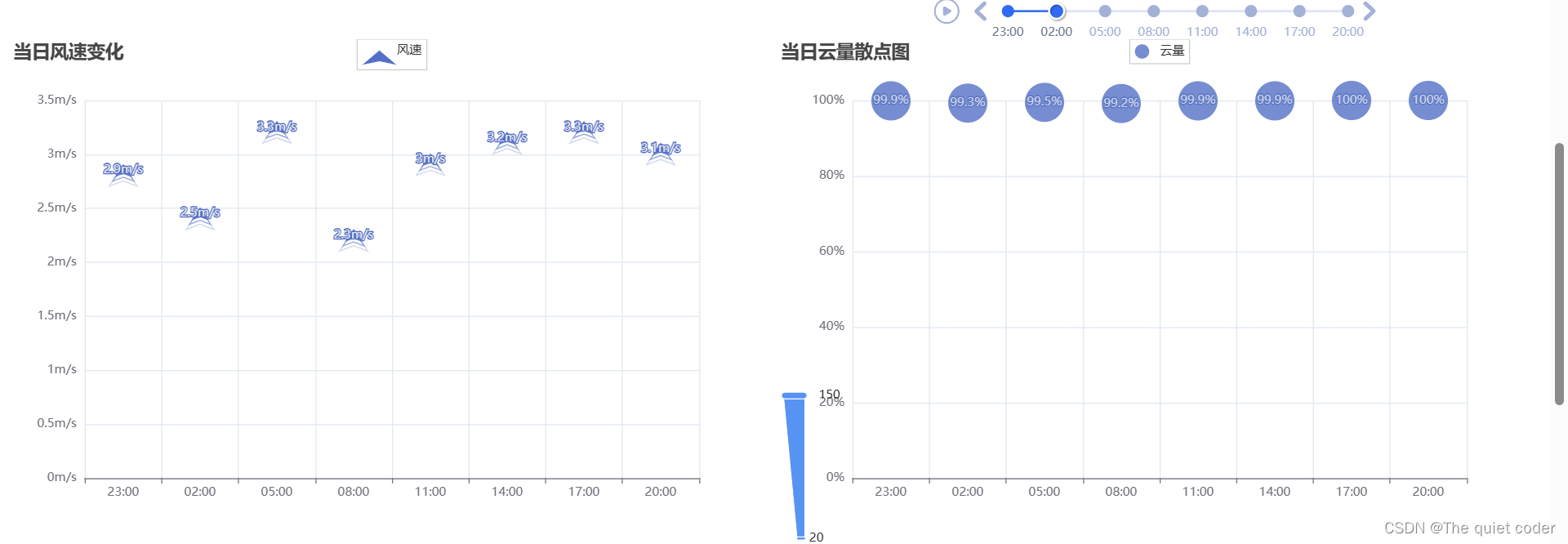The width and height of the screenshot is (1568, 544).
Task: Click the 3.1m/s wind marker at 20:00
Action: 661,155
